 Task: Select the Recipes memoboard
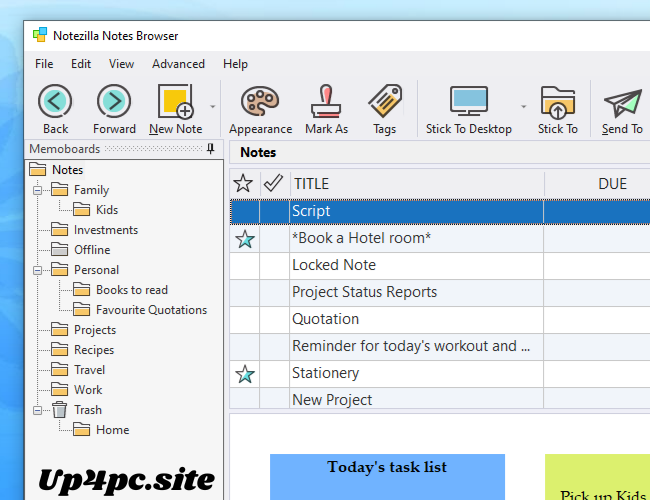pyautogui.click(x=94, y=350)
